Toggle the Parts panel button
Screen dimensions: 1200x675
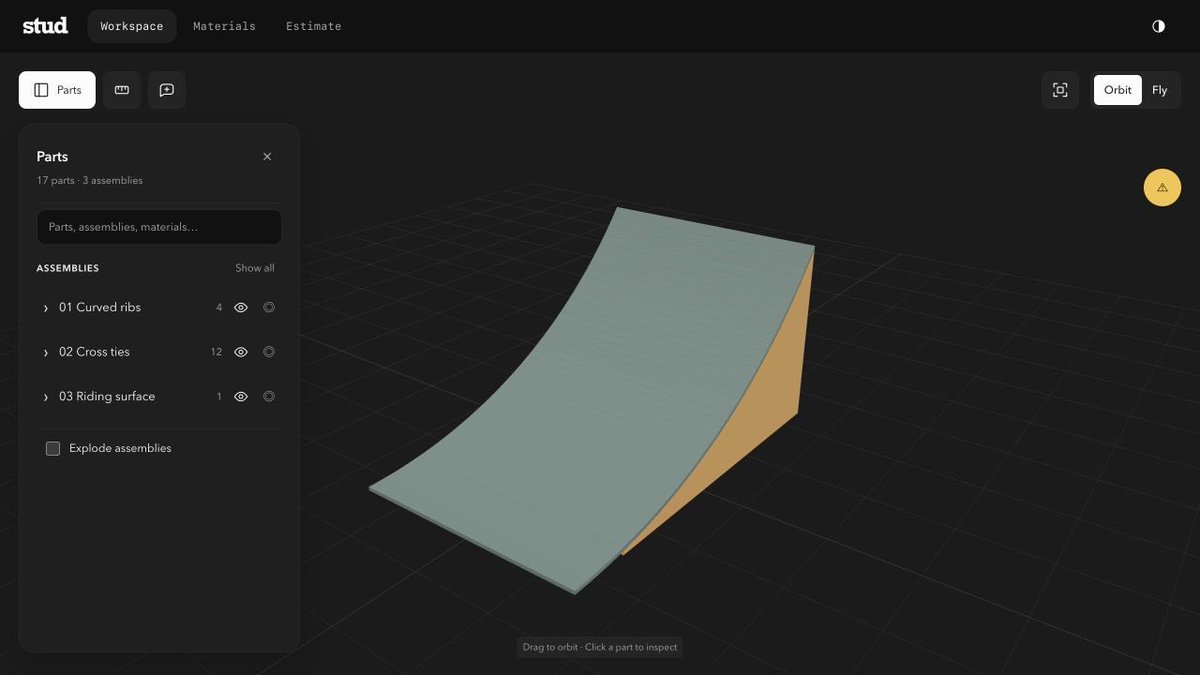[57, 90]
